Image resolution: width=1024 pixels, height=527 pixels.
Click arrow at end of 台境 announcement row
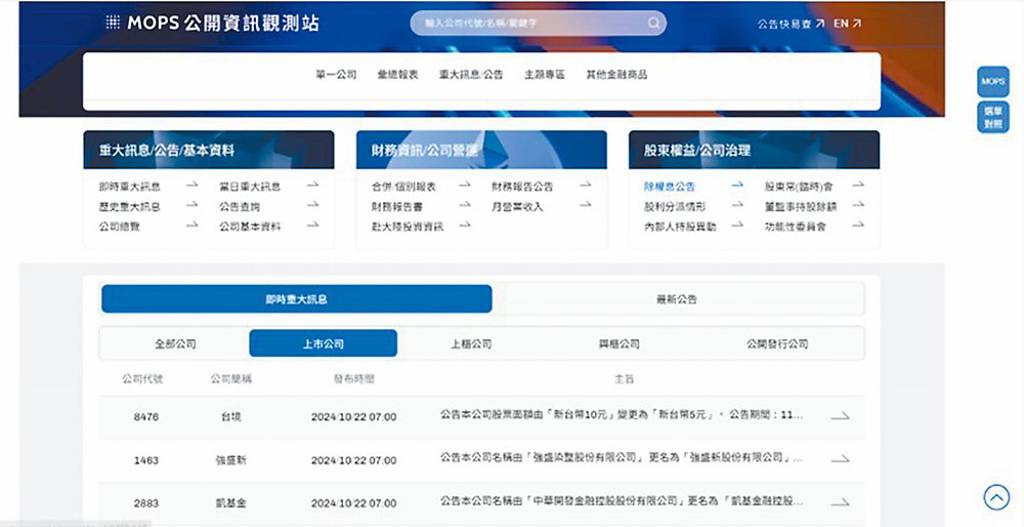(840, 416)
